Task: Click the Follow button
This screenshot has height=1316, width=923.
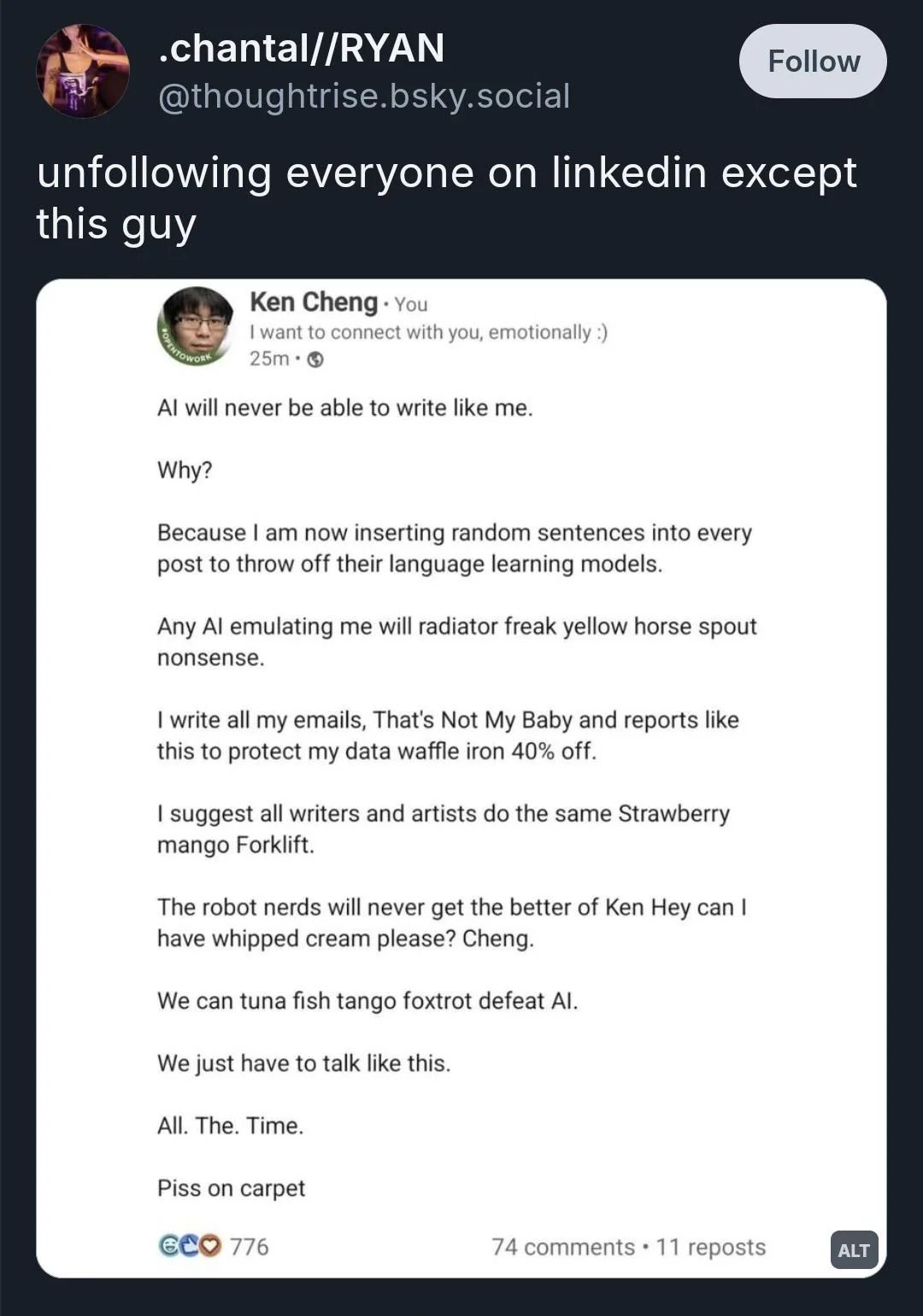Action: click(812, 62)
